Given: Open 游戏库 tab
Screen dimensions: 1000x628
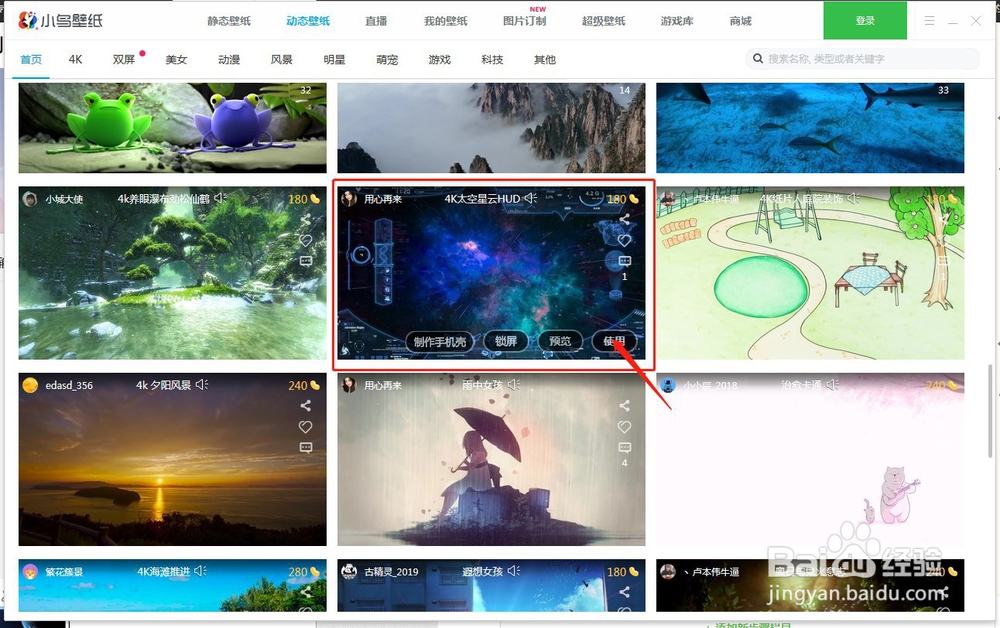Looking at the screenshot, I should tap(677, 21).
